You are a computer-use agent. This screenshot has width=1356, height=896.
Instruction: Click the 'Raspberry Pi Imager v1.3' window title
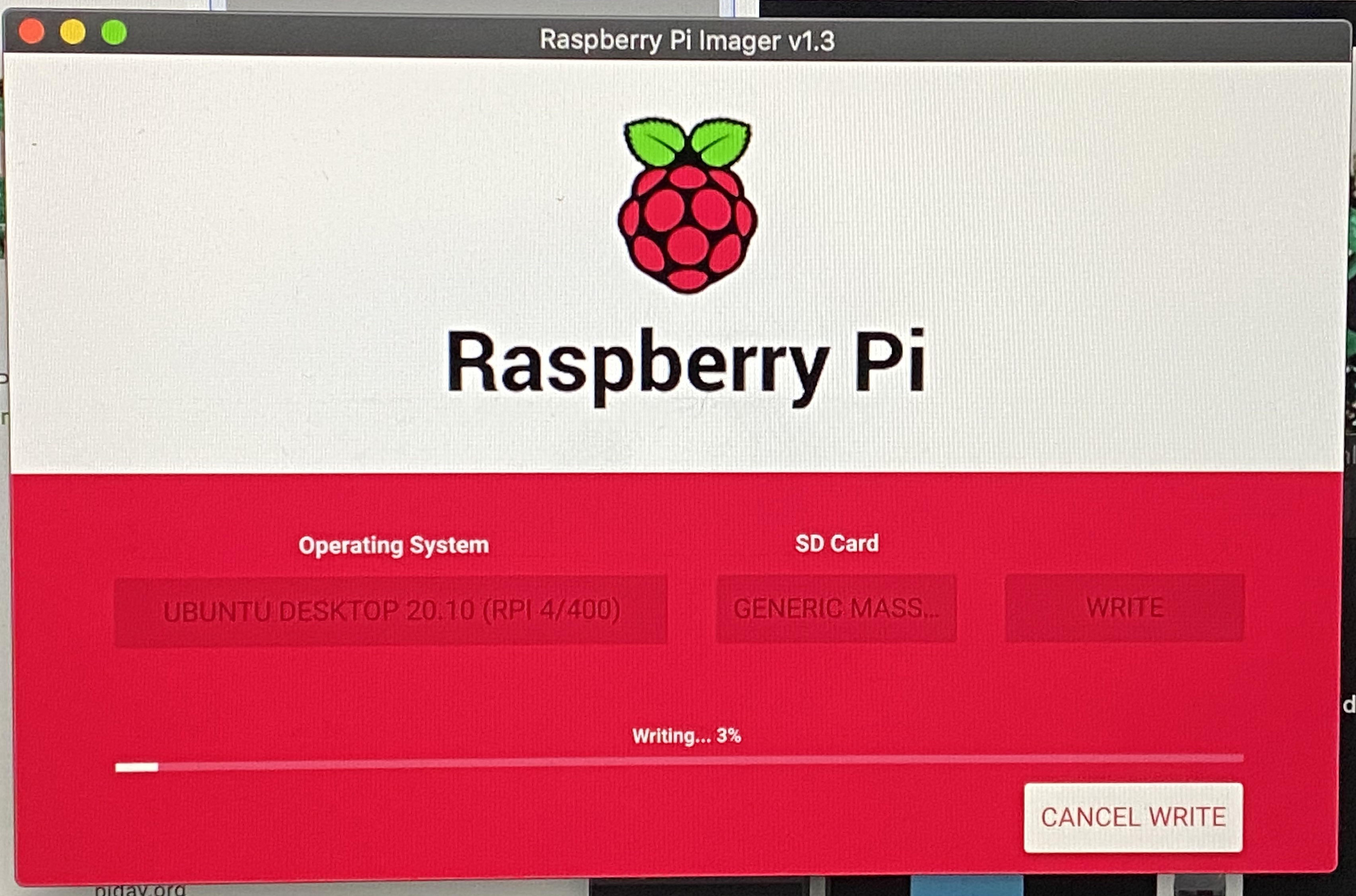(687, 40)
